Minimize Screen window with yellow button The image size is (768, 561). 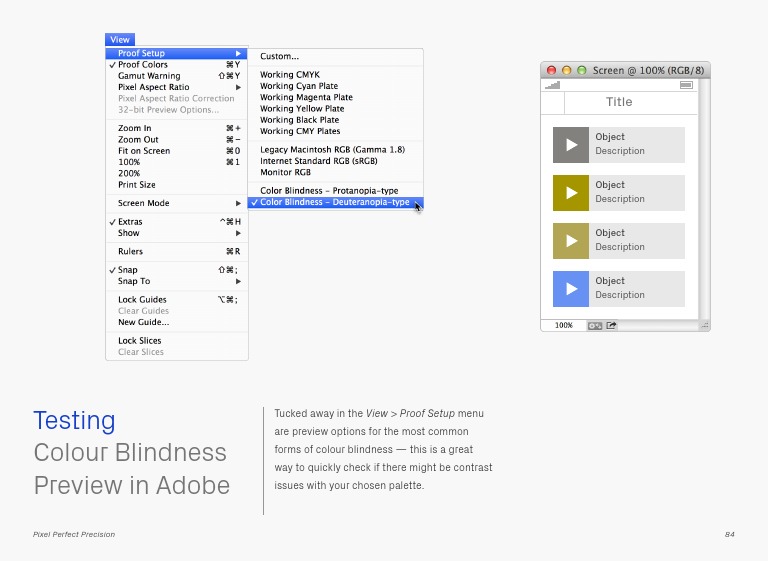coord(566,71)
